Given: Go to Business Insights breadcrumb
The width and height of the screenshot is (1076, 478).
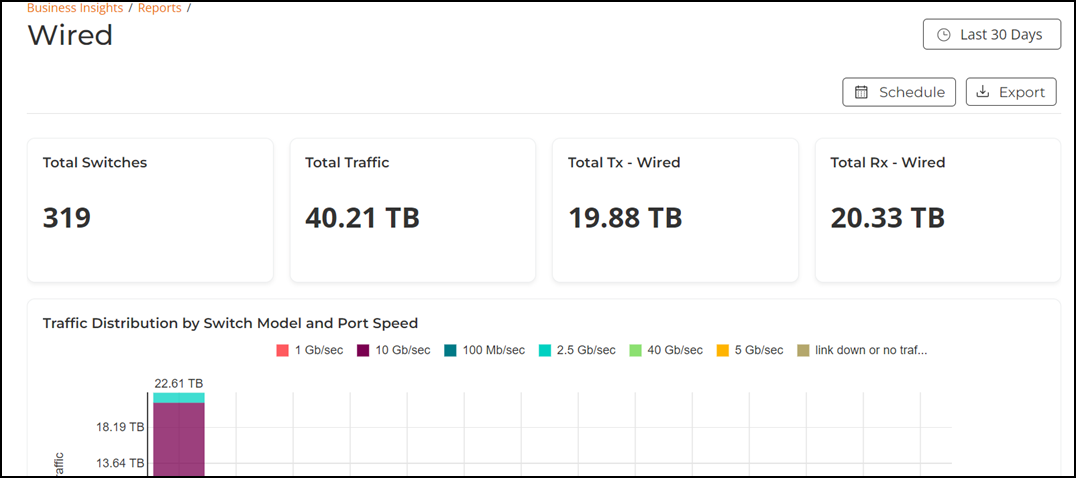Looking at the screenshot, I should click(x=75, y=8).
